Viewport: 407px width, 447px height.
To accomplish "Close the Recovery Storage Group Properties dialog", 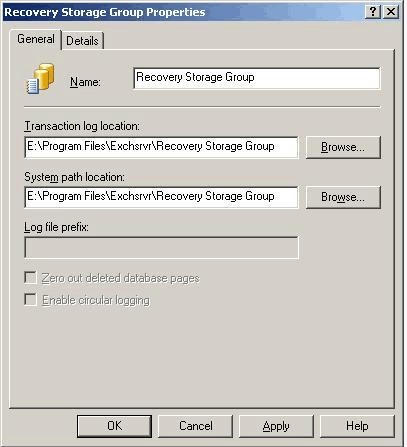I will tap(391, 12).
